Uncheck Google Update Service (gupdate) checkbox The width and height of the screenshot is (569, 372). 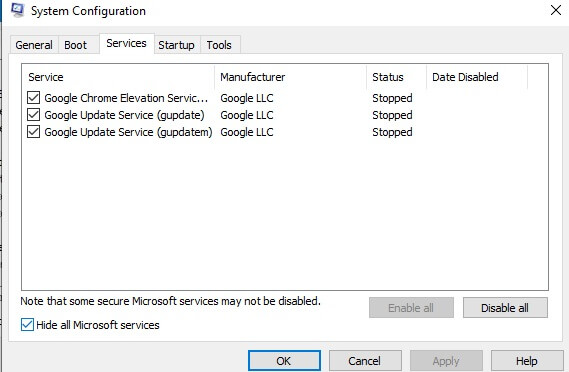33,115
